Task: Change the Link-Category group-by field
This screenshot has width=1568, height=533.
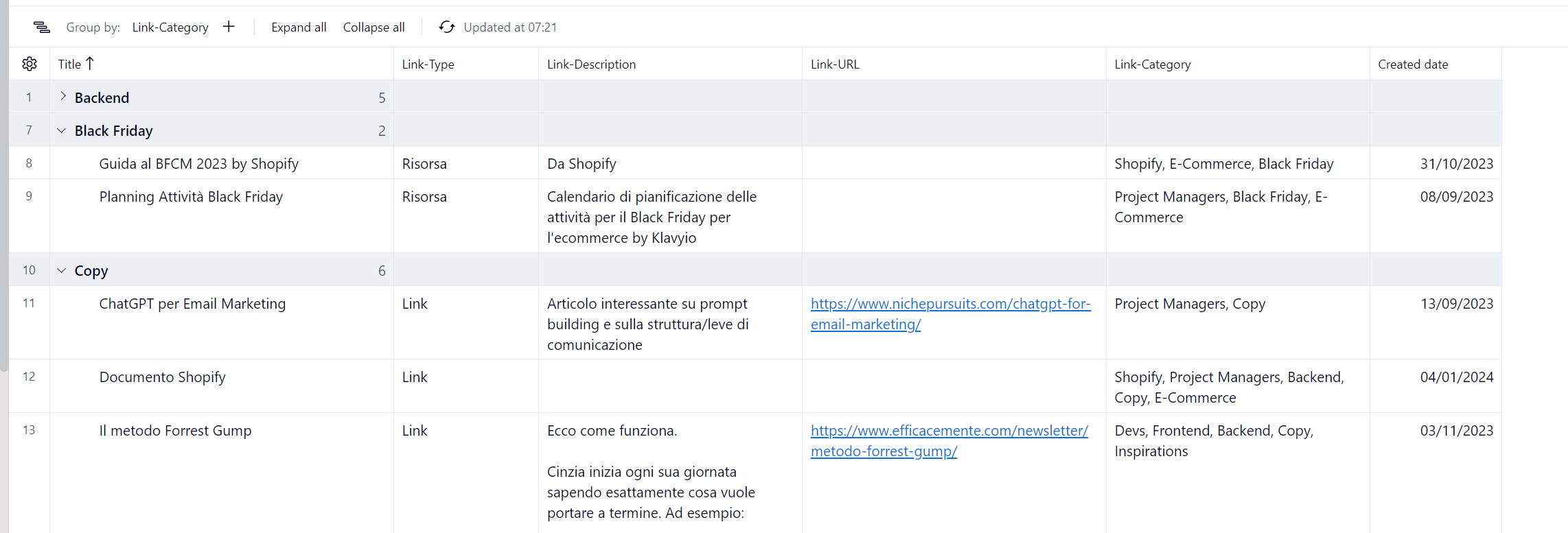Action: point(170,27)
